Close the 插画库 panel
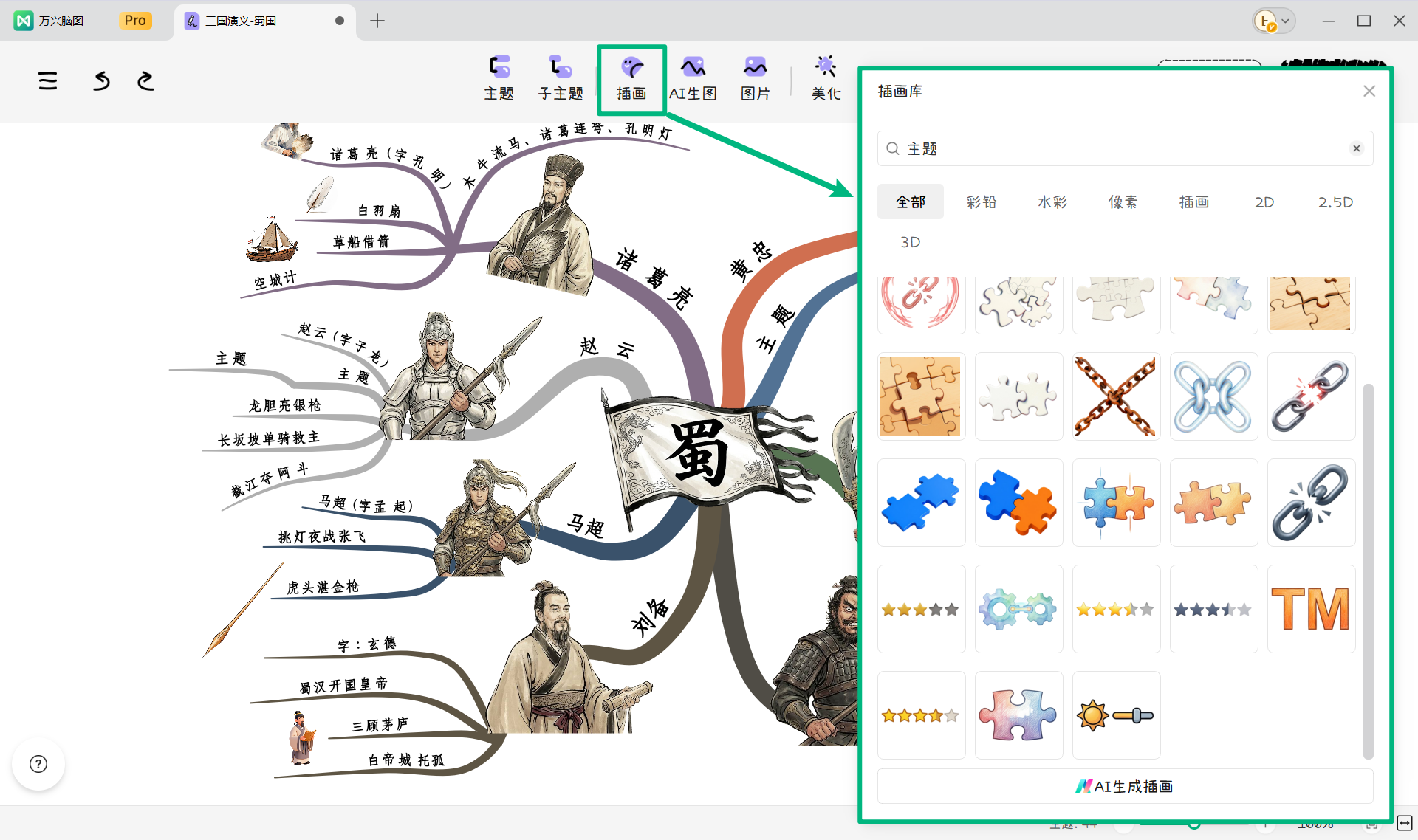This screenshot has height=840, width=1418. click(1369, 91)
